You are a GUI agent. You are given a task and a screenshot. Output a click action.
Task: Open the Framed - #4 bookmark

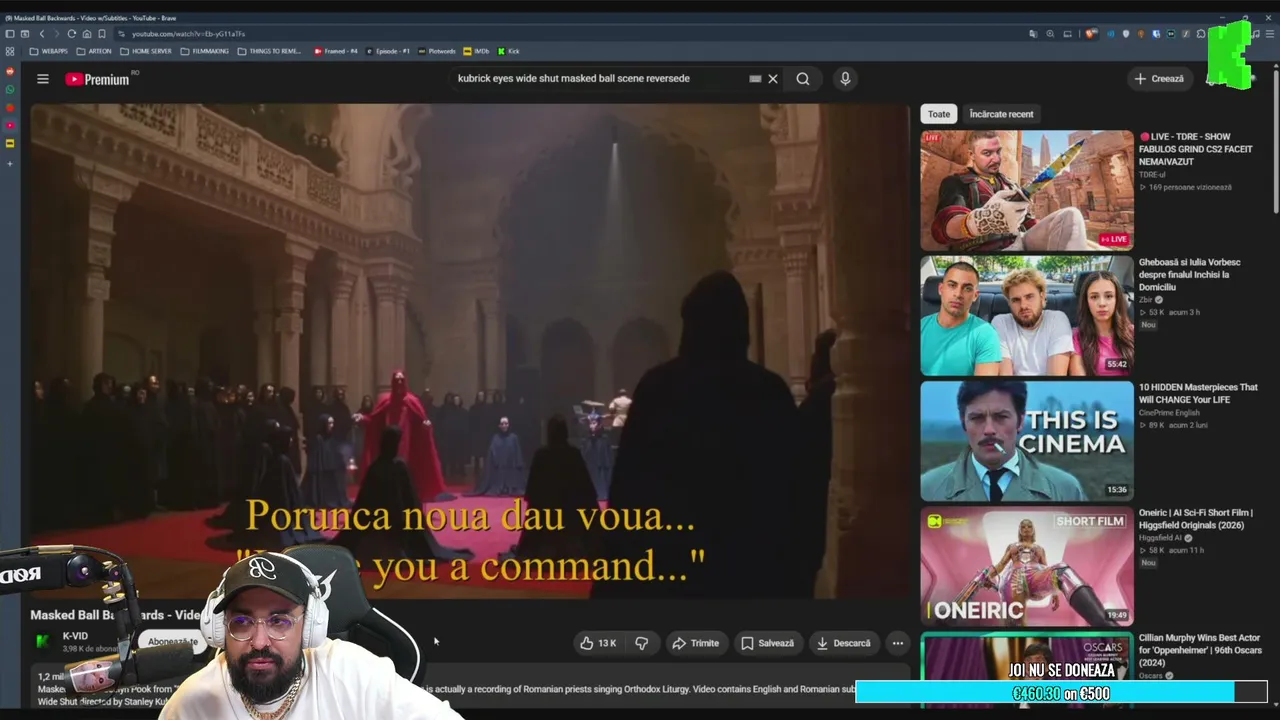point(336,51)
